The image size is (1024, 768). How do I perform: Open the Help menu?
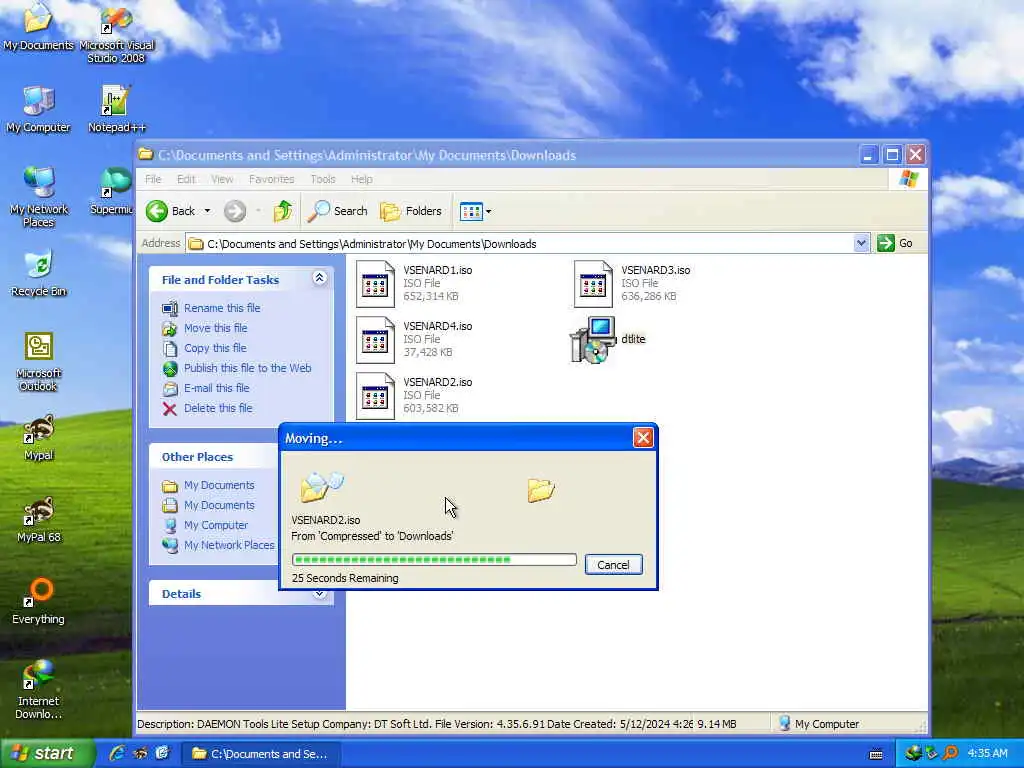point(362,179)
